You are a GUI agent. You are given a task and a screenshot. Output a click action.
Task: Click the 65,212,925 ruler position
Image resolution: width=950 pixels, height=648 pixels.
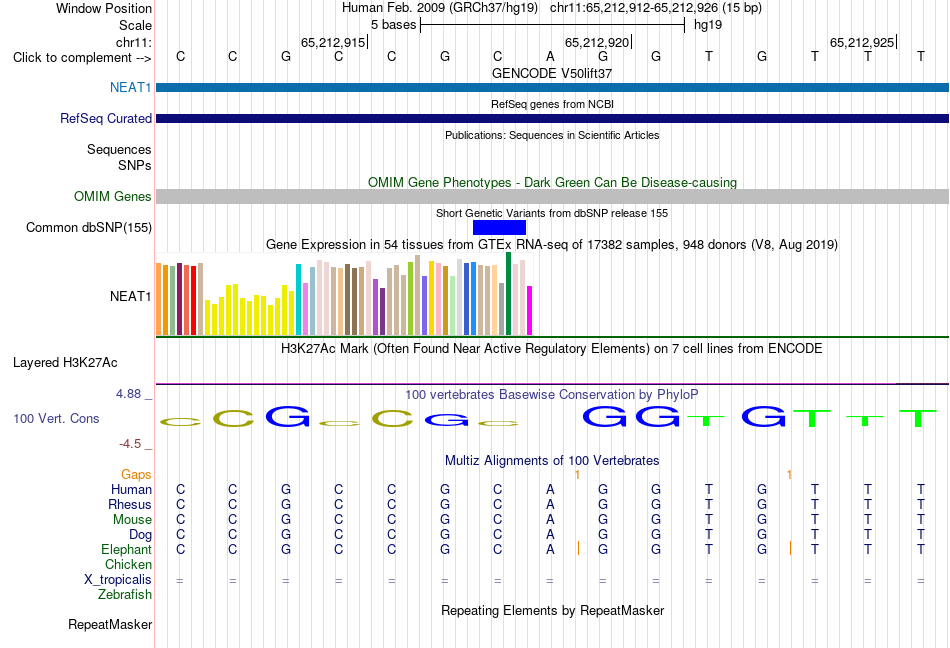click(862, 42)
